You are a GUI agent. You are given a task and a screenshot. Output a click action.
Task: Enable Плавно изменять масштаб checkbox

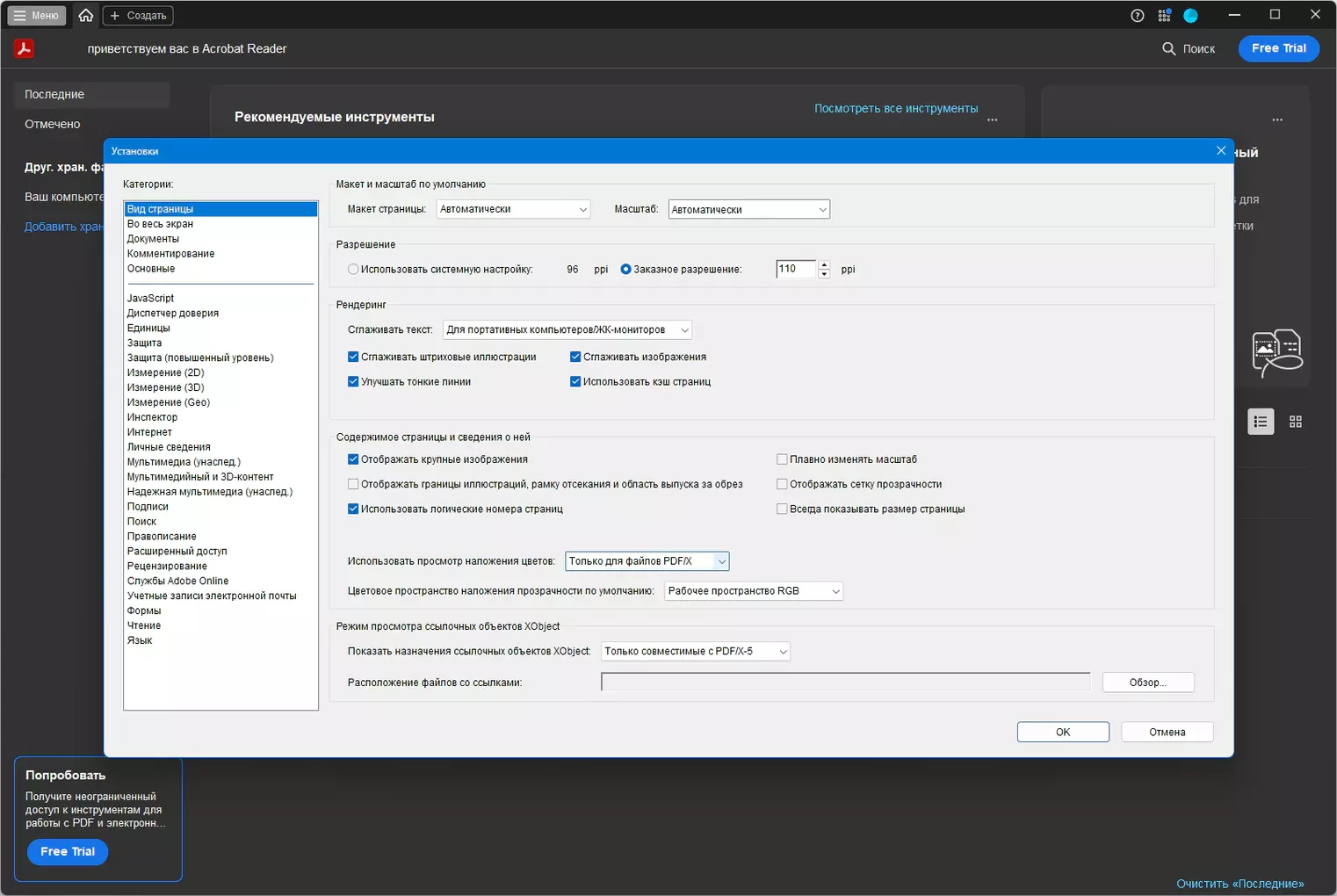point(782,459)
